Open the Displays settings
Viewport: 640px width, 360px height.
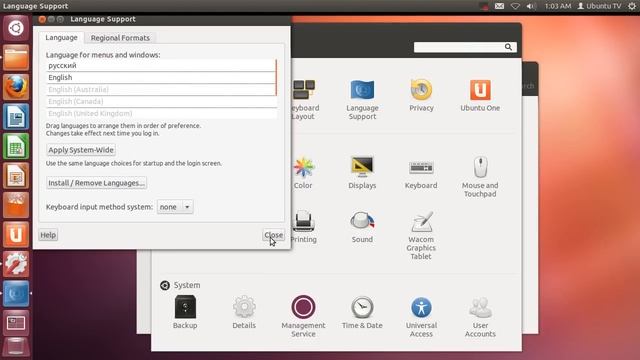362,173
